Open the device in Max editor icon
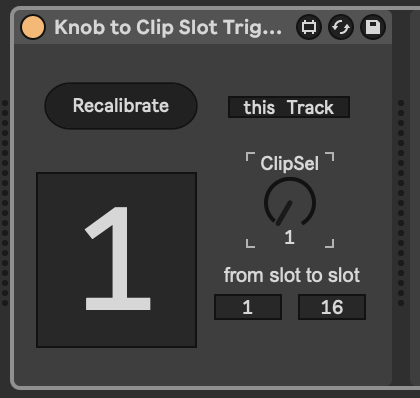The image size is (420, 398). 309,27
